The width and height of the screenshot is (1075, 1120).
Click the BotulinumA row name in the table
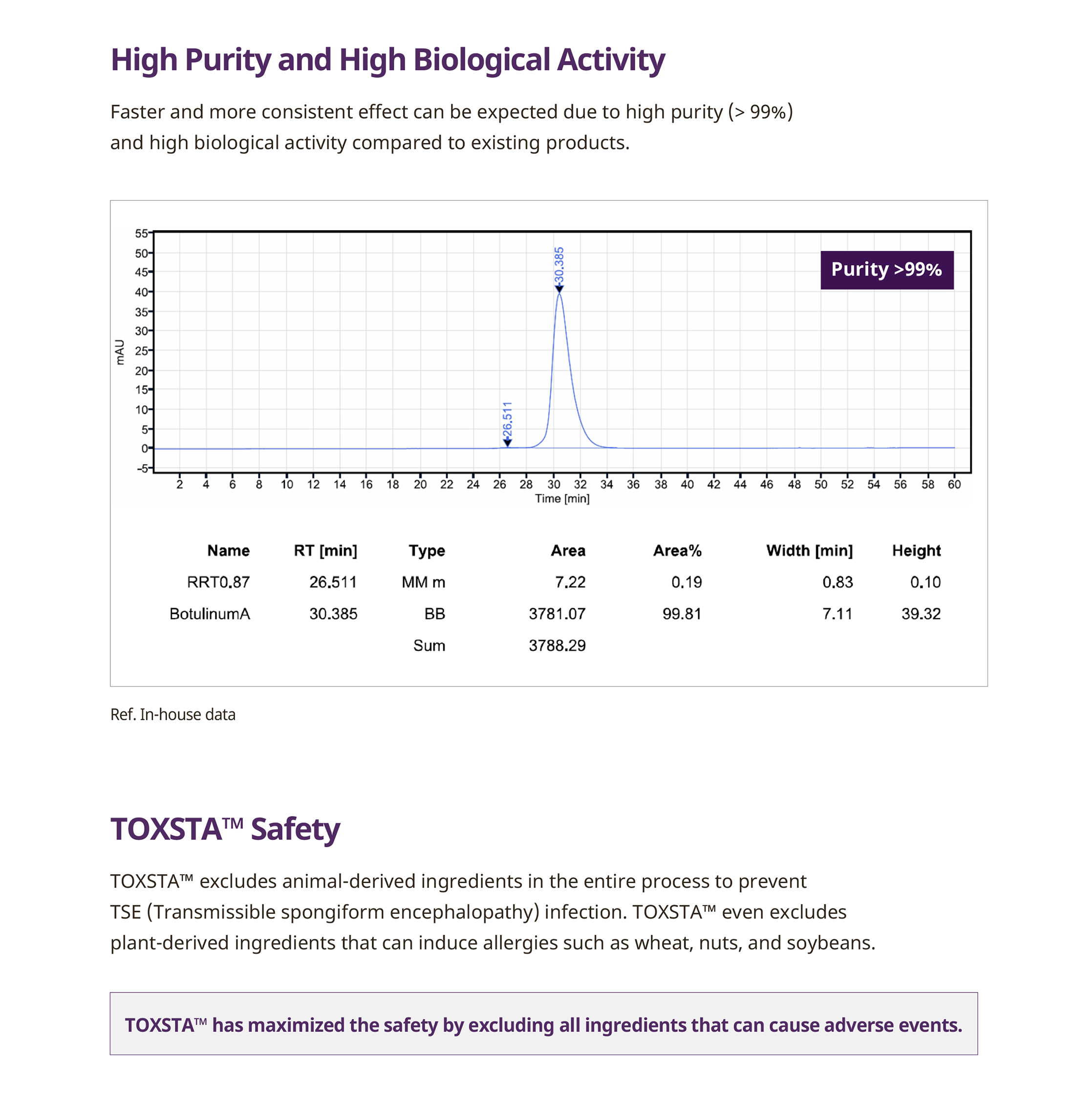(210, 614)
